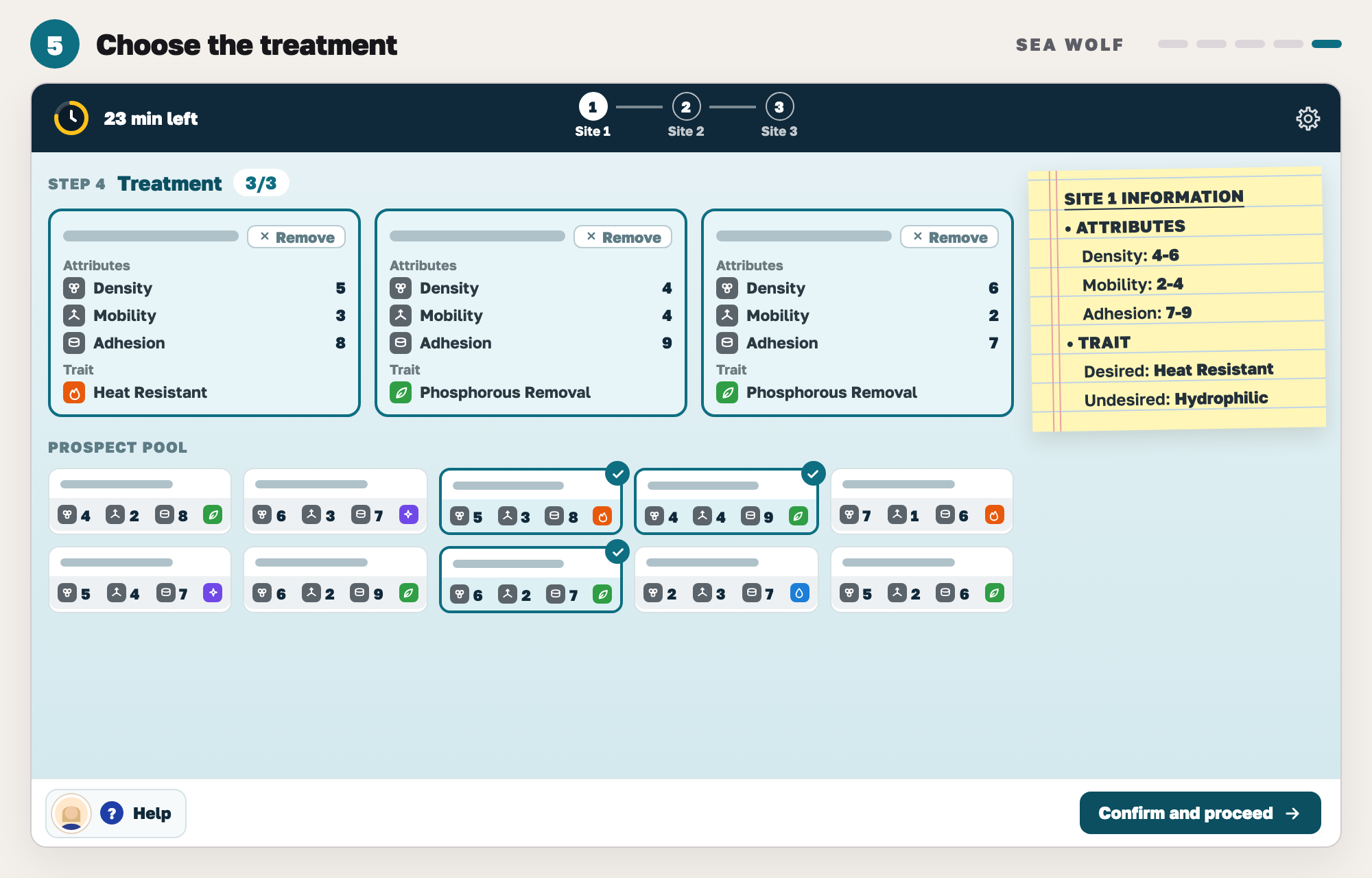Click the leaf trait icon on prospect 4-2-8

coord(213,514)
